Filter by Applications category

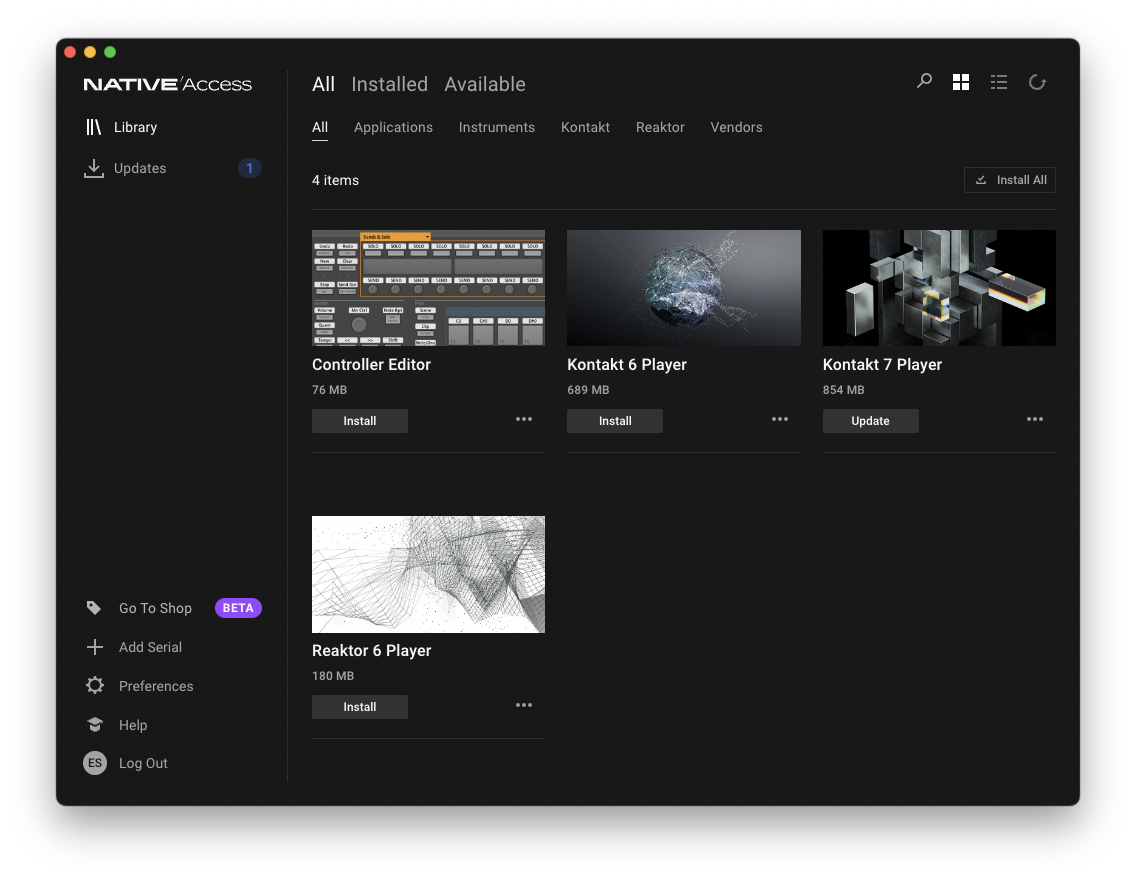pyautogui.click(x=393, y=127)
